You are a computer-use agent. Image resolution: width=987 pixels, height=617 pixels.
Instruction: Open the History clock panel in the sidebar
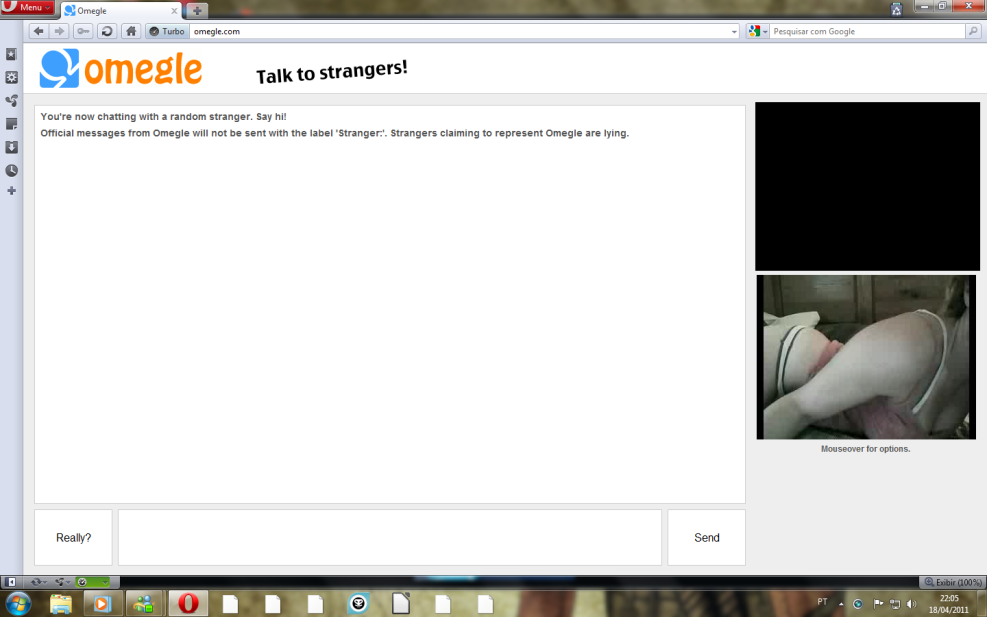click(11, 170)
